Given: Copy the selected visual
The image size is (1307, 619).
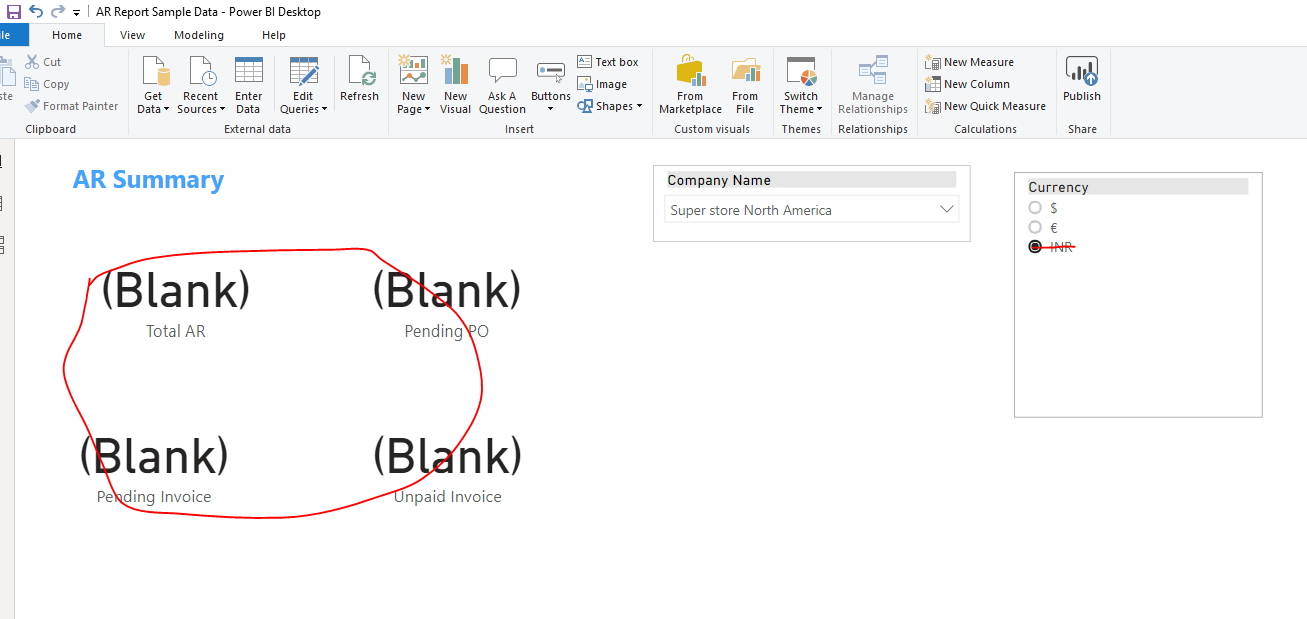Looking at the screenshot, I should tap(46, 84).
